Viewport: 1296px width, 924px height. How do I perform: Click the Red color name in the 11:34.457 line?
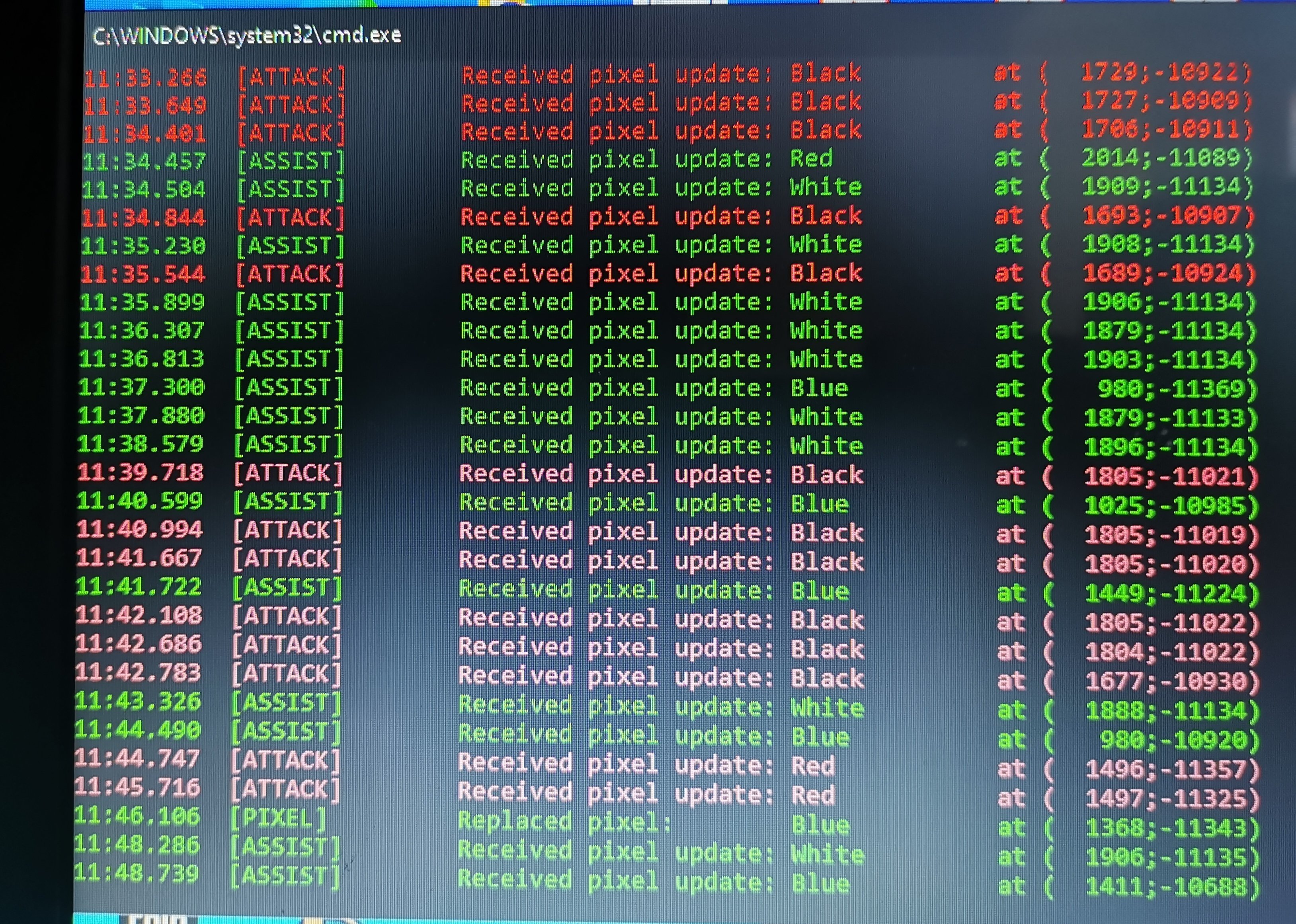[811, 158]
